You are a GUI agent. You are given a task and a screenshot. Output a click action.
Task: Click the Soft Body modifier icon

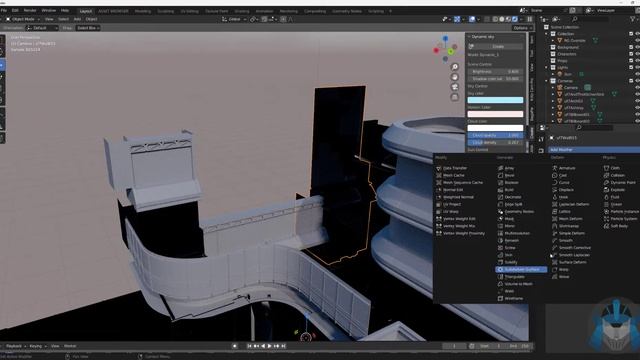click(607, 226)
